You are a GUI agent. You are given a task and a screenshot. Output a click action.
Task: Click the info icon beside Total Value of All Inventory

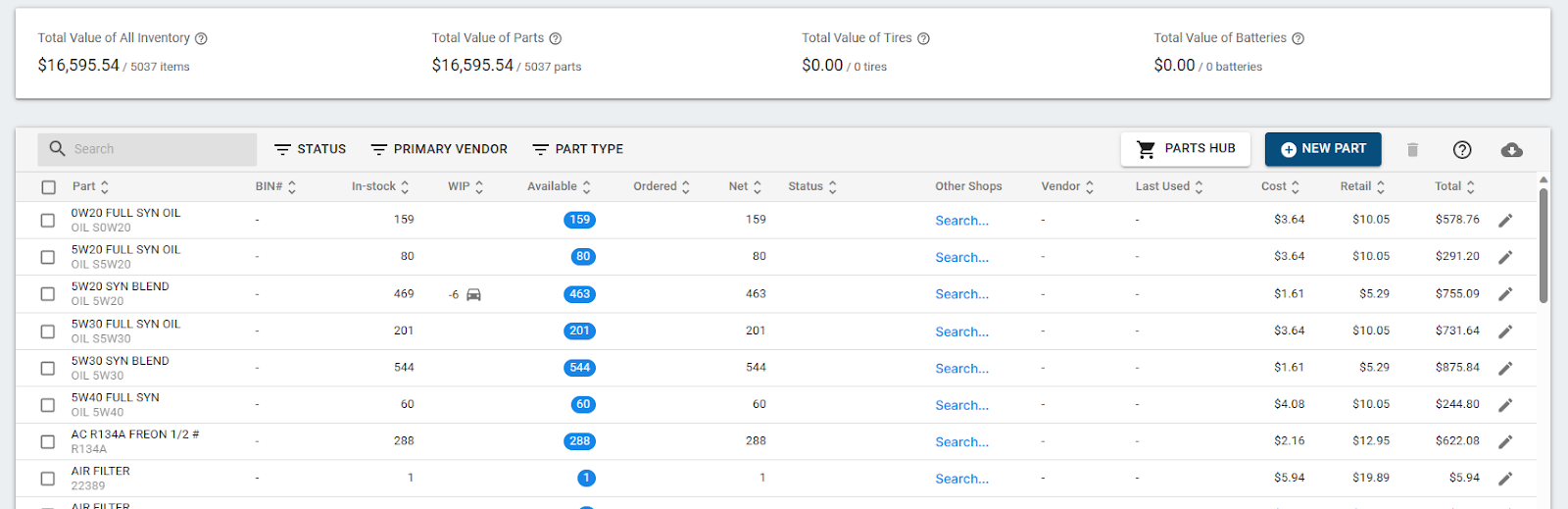click(201, 39)
